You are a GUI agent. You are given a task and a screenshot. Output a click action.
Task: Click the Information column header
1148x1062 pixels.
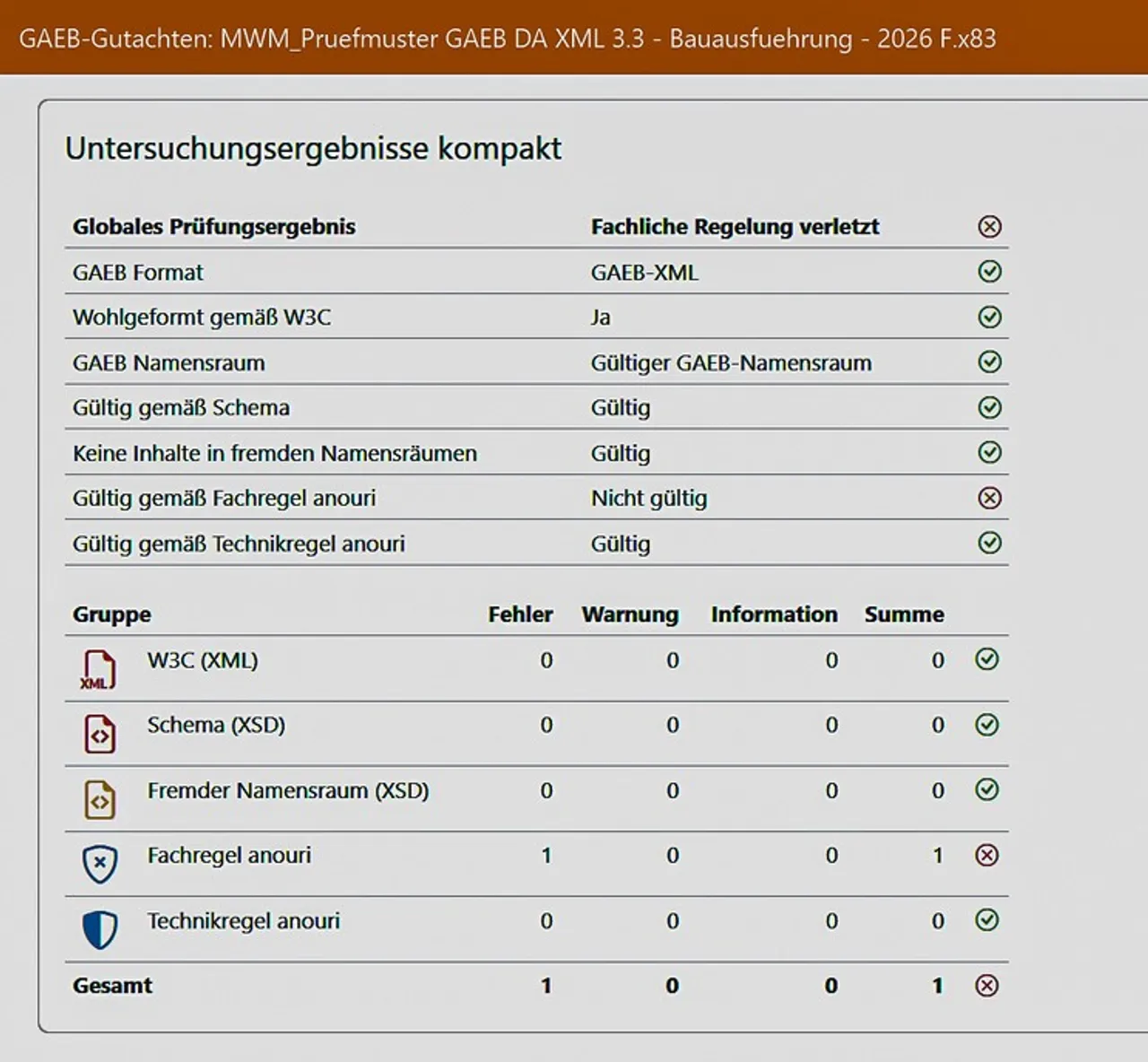774,614
